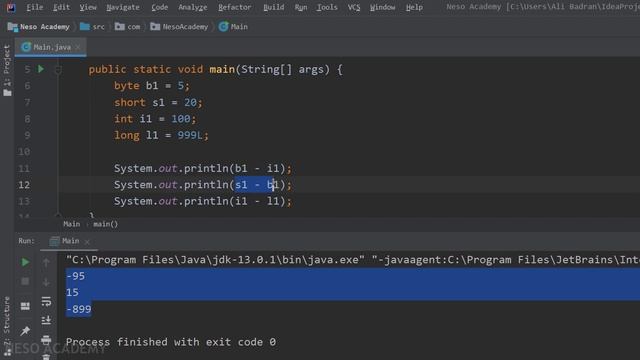This screenshot has width=640, height=360.
Task: Click the println(b1 - i1) statement
Action: [x=203, y=168]
